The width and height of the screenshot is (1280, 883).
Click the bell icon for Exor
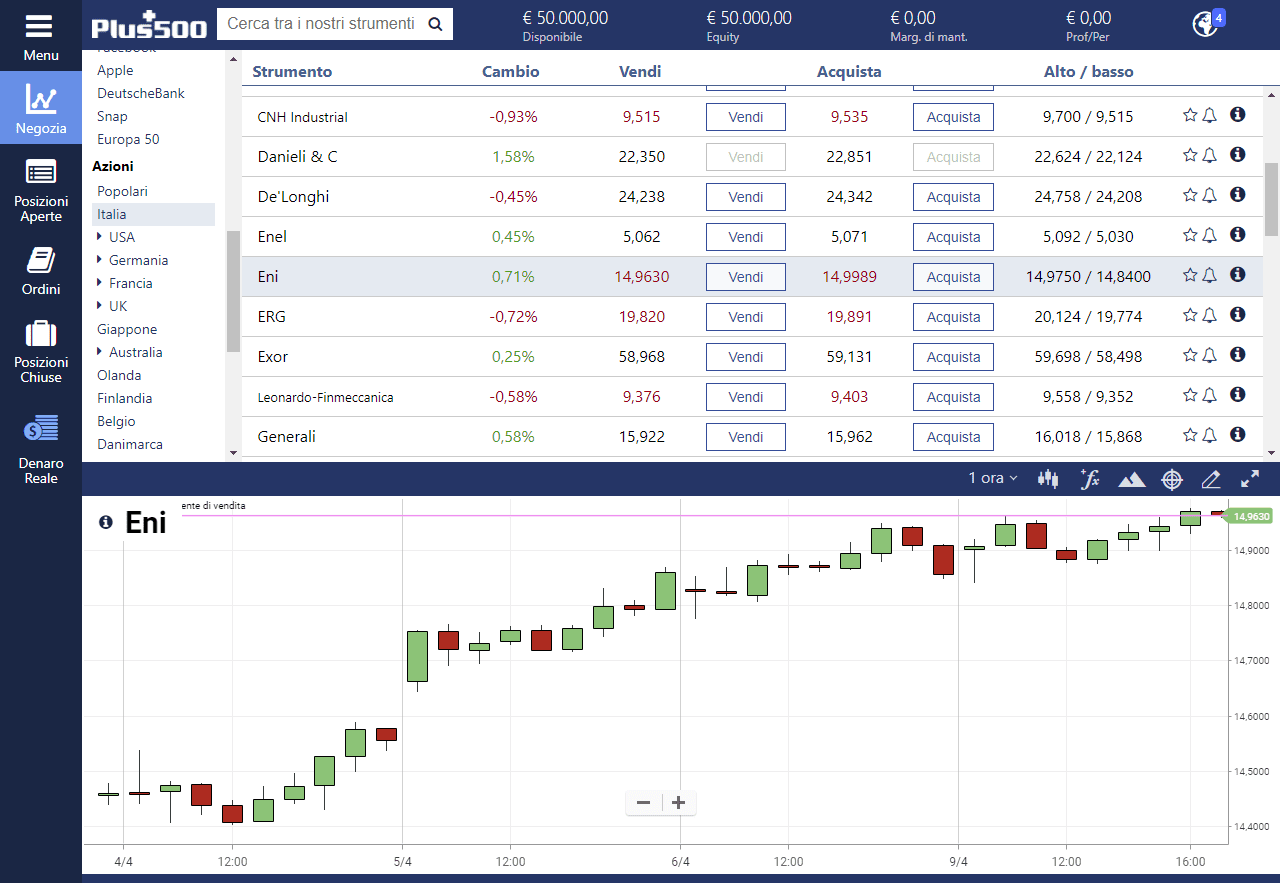[x=1209, y=355]
